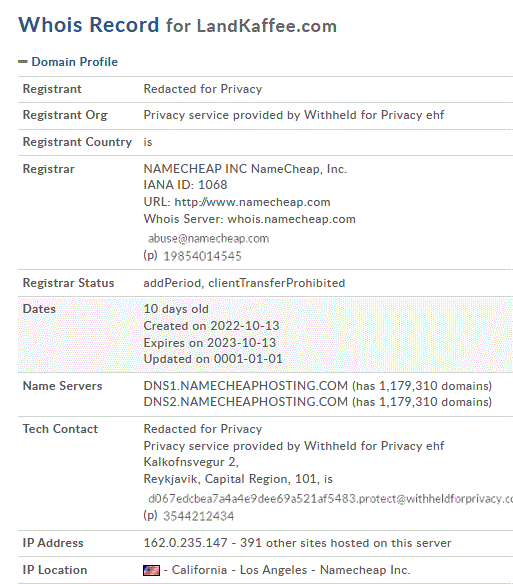
Task: Click Tech Contact 'Redacted for Privacy' line
Action: coord(203,429)
